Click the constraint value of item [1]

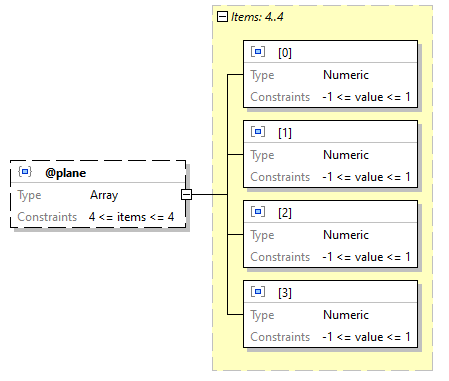[366, 177]
